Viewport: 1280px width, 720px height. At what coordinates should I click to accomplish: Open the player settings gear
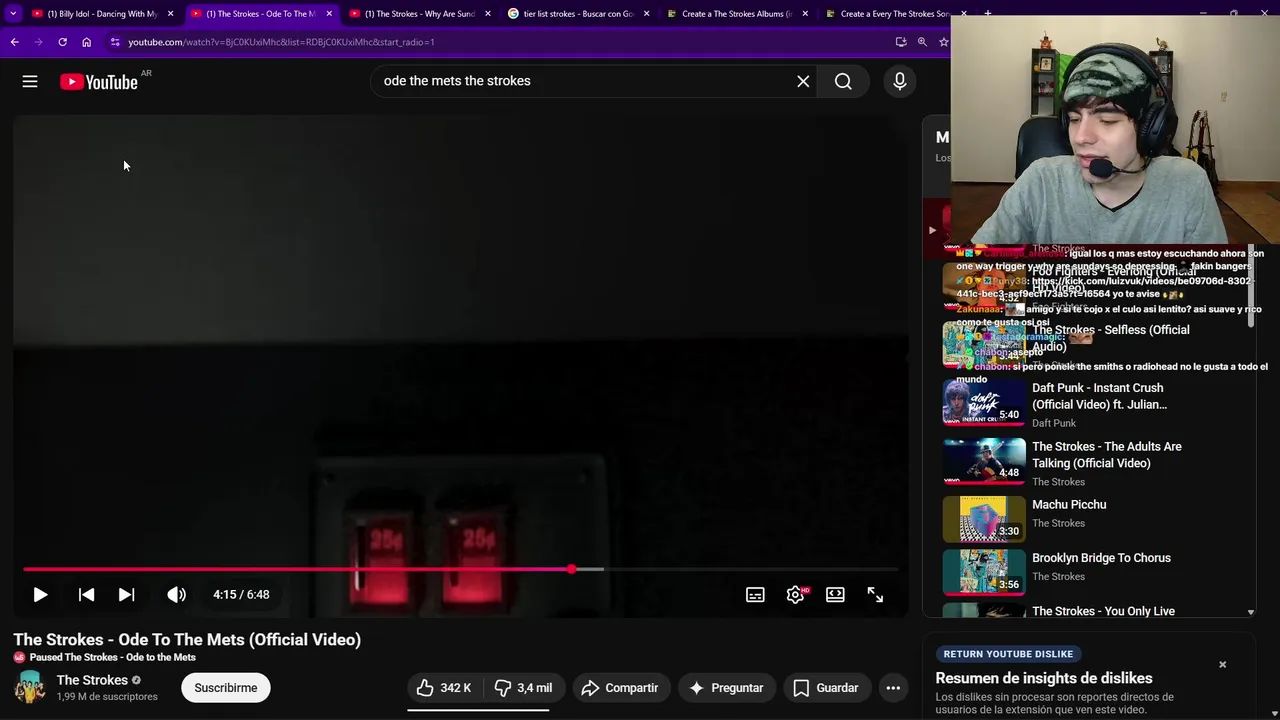coord(796,594)
